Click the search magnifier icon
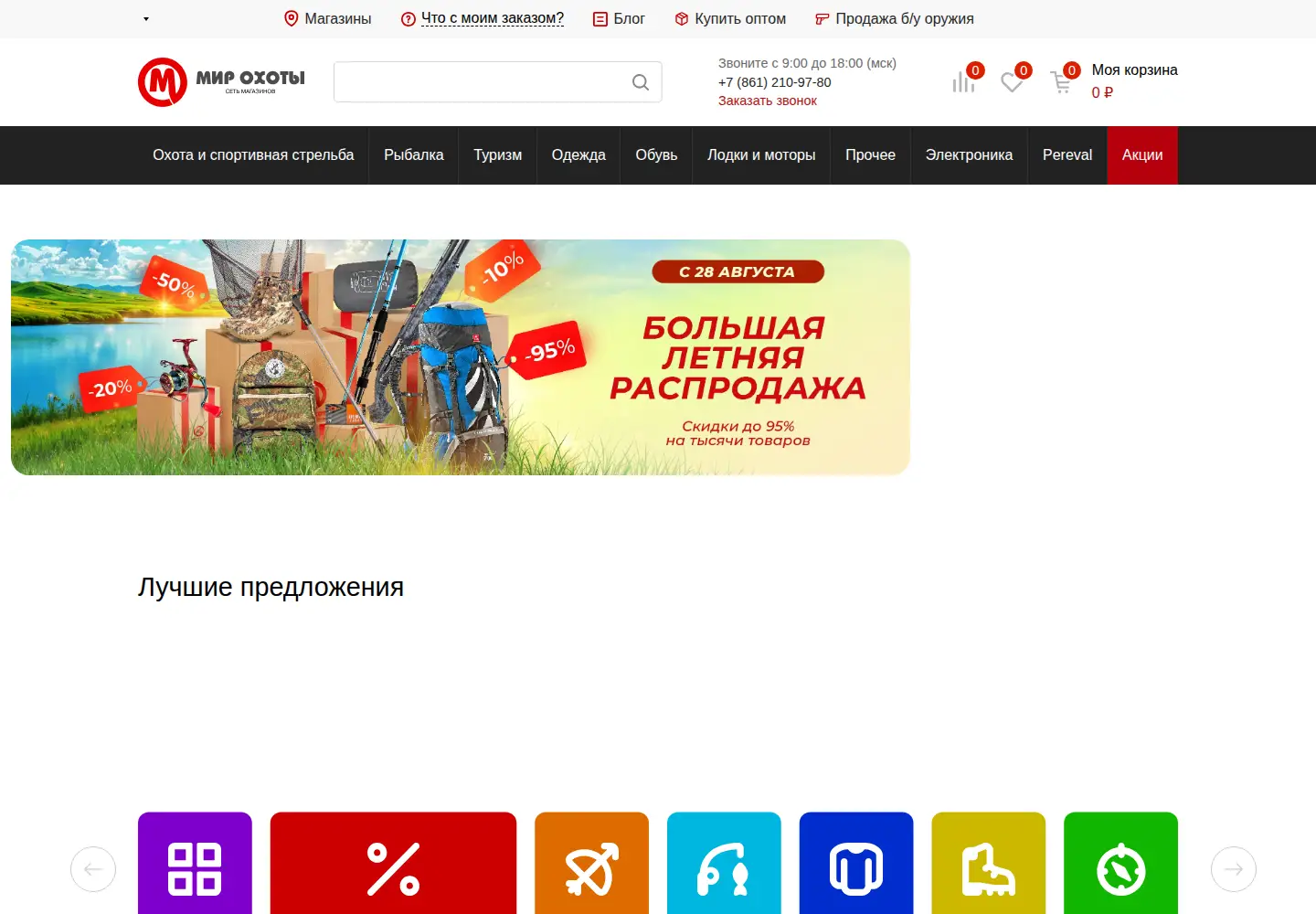1316x914 pixels. (x=641, y=82)
